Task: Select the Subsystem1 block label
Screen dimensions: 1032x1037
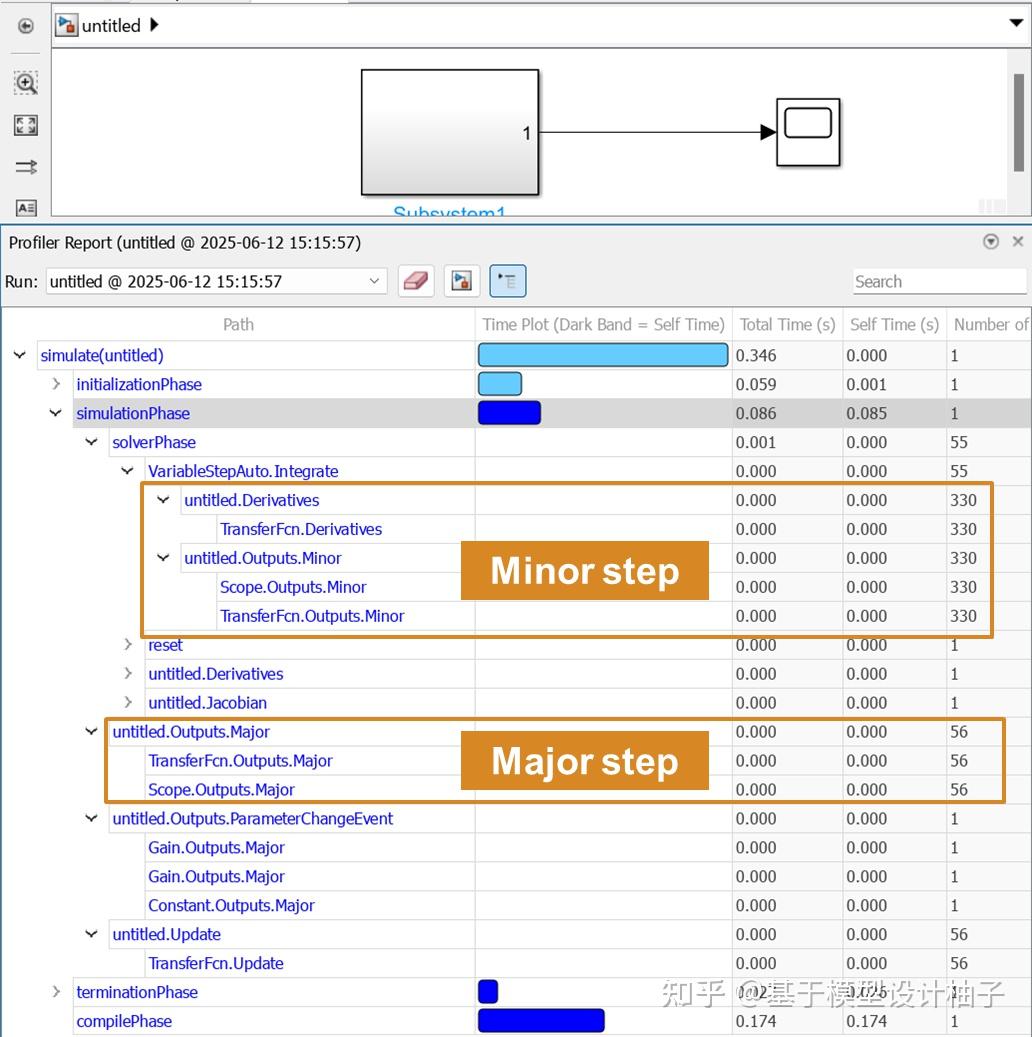Action: (451, 210)
